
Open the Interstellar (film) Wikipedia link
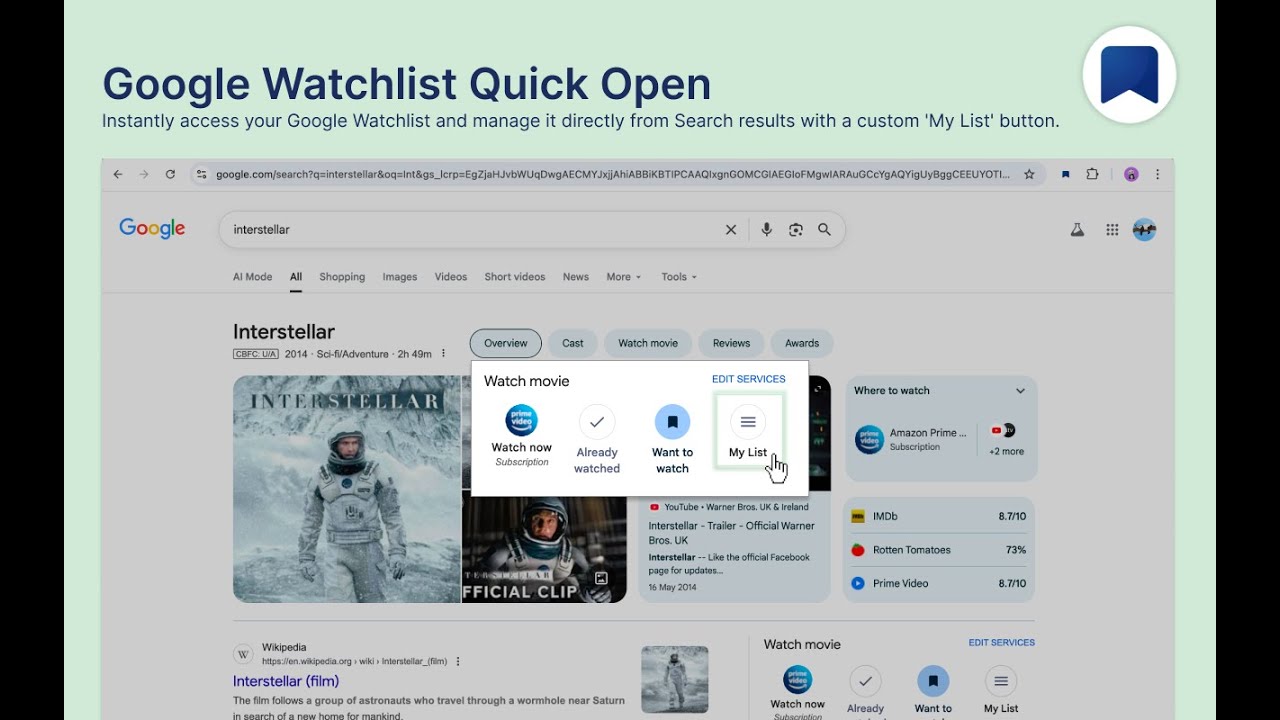point(286,681)
